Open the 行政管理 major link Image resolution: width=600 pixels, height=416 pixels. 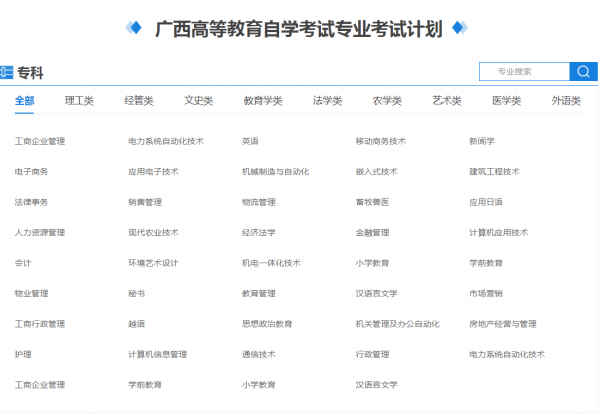(x=372, y=354)
